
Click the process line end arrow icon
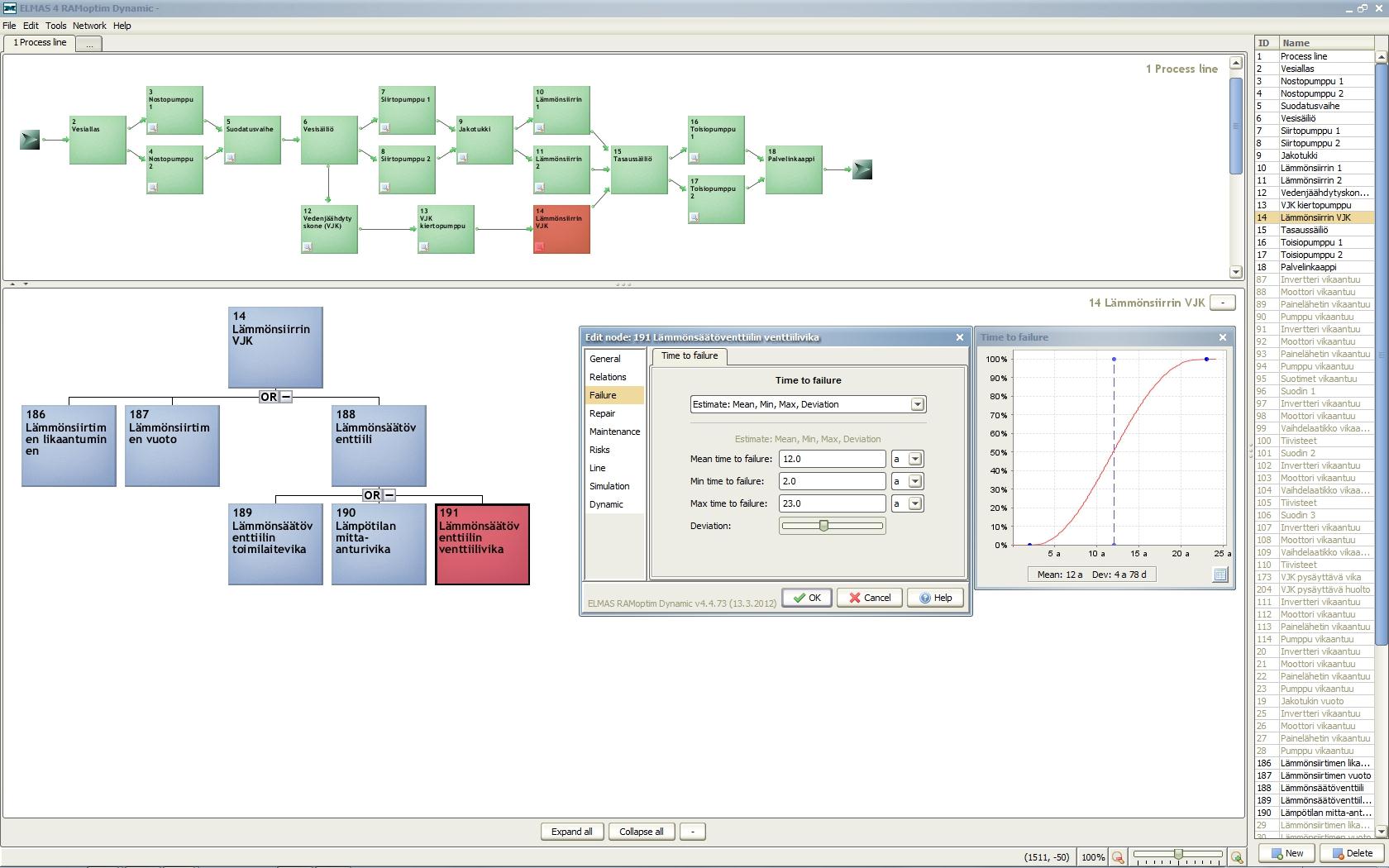coord(862,169)
